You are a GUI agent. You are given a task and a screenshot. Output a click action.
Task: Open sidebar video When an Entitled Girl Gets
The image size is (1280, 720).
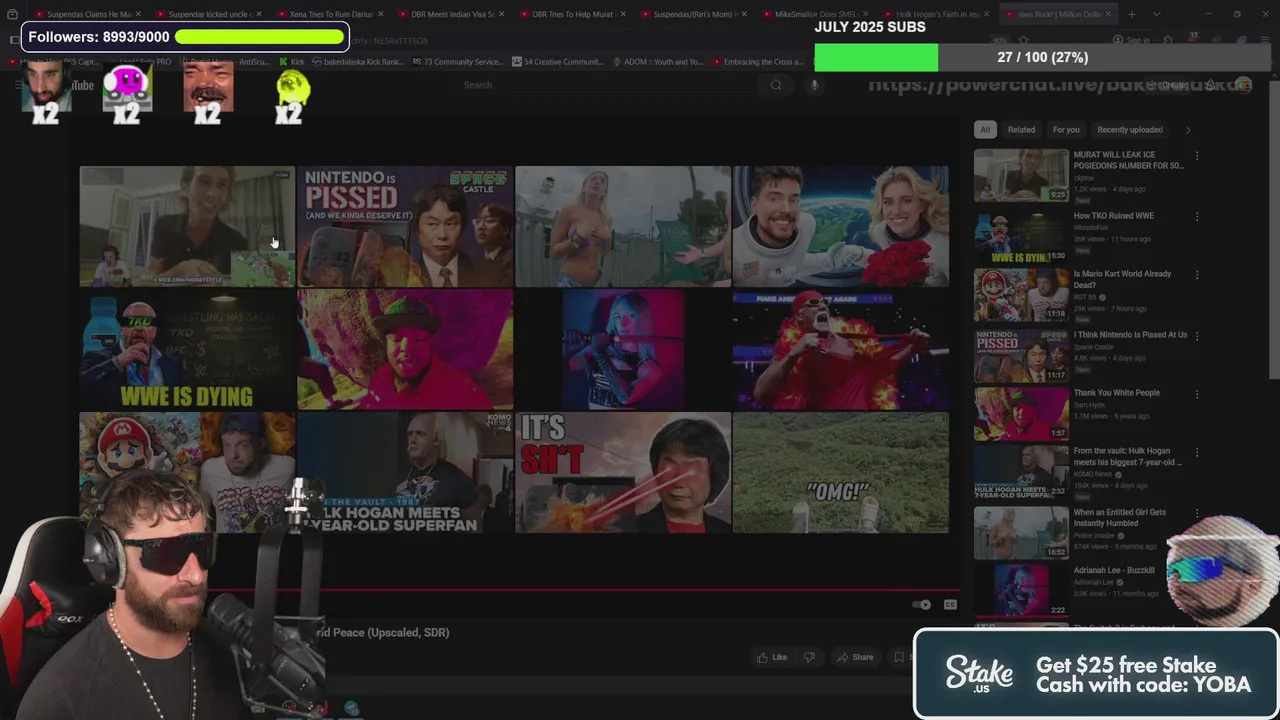(x=1120, y=517)
